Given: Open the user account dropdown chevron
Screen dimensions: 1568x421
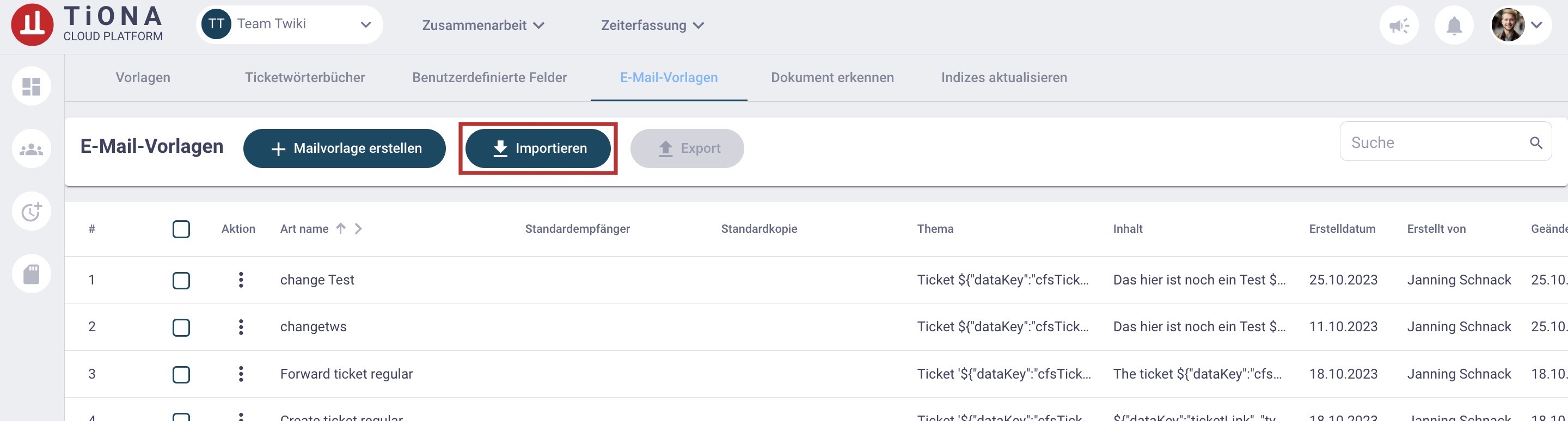Looking at the screenshot, I should [x=1536, y=25].
